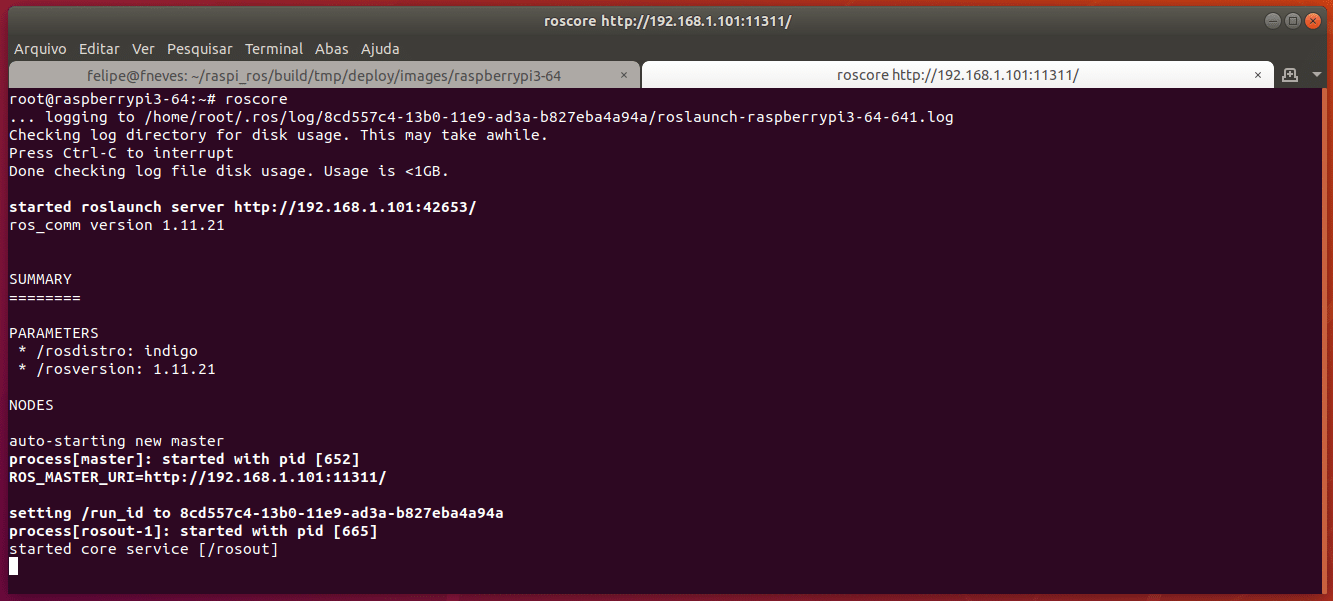
Task: Open the Abas menu
Action: point(332,48)
